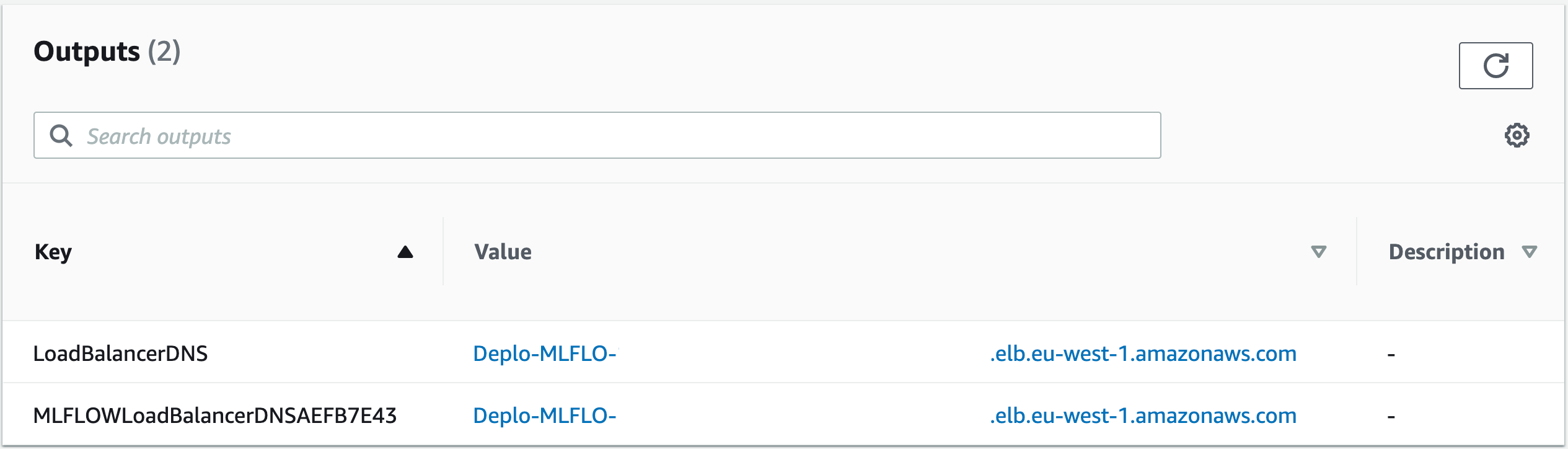Viewport: 1568px width, 449px height.
Task: Toggle the Key column sort arrow
Action: click(405, 252)
